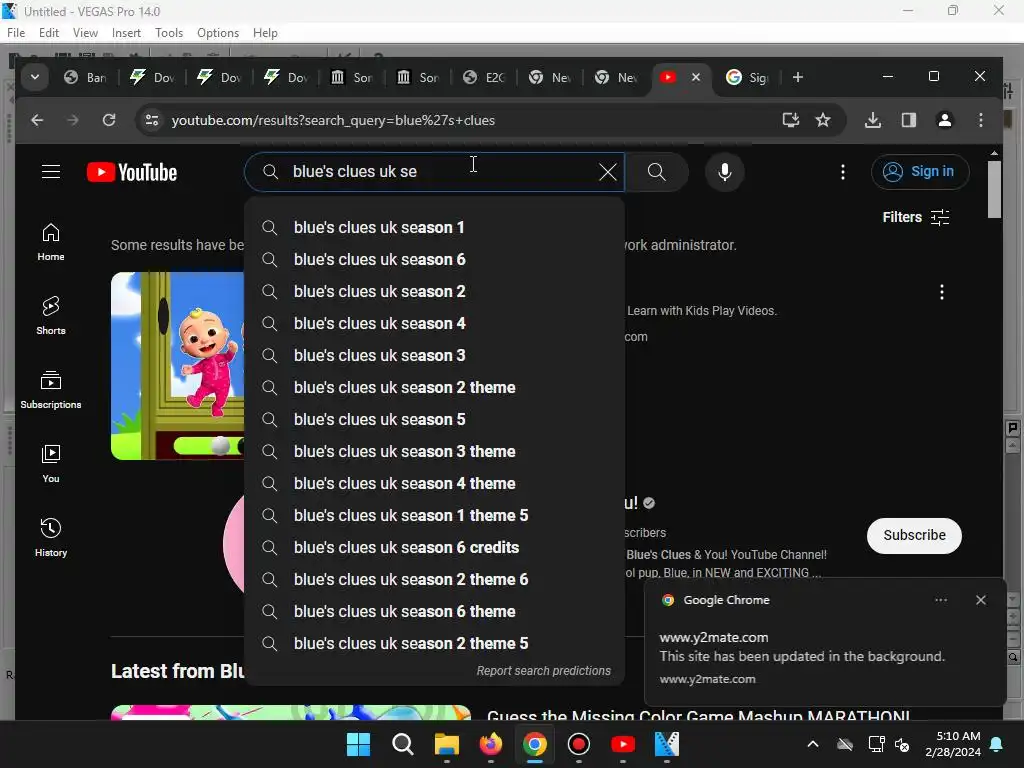The width and height of the screenshot is (1024, 768).
Task: Dismiss the Google Chrome notification
Action: click(980, 600)
